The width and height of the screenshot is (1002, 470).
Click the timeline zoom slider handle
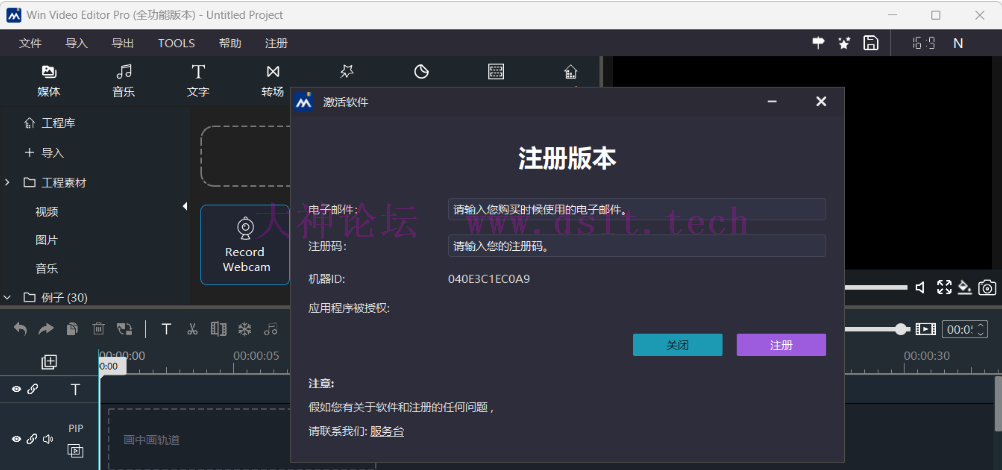coord(901,329)
